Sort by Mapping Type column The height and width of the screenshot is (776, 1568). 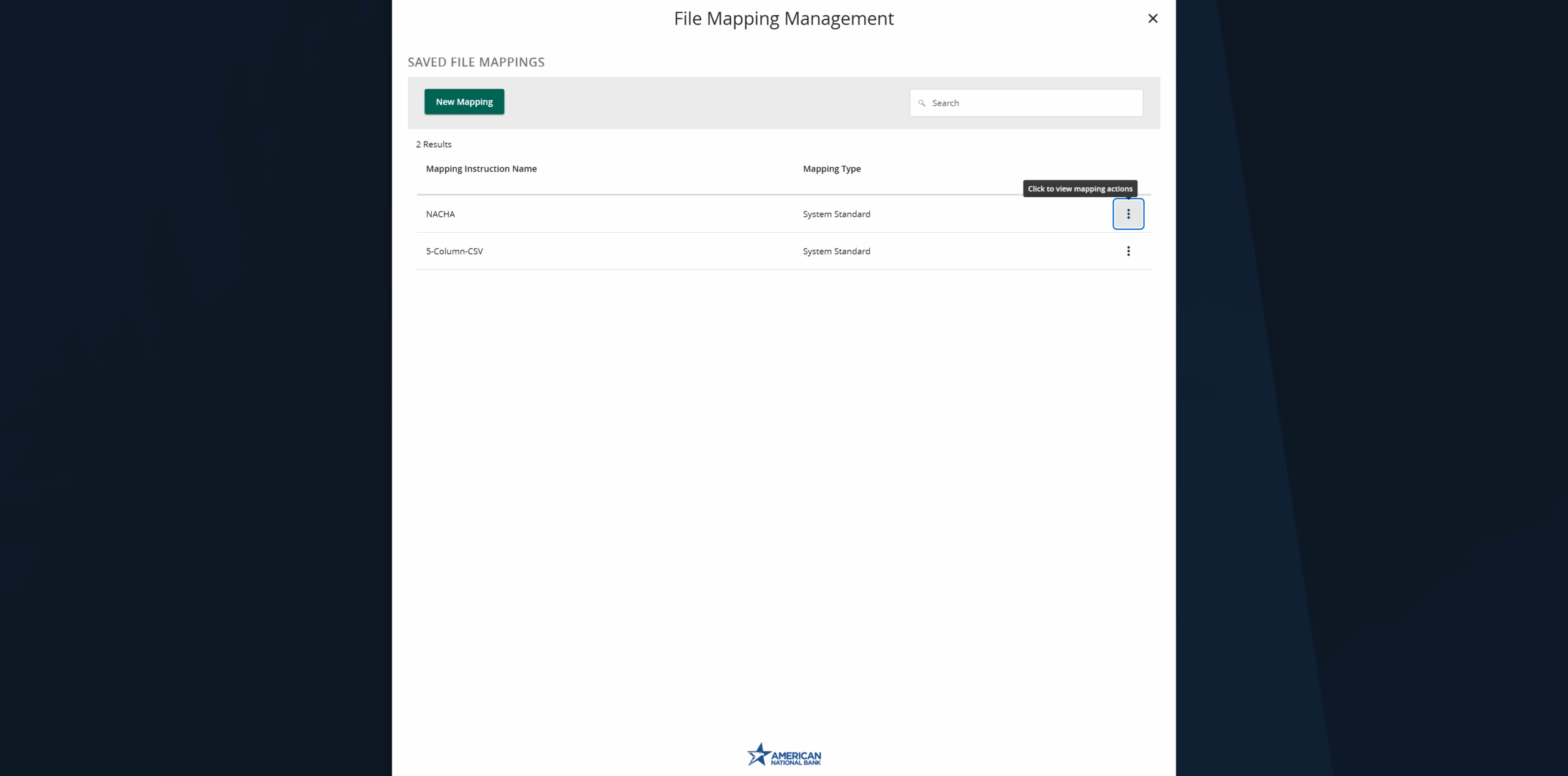(x=831, y=168)
